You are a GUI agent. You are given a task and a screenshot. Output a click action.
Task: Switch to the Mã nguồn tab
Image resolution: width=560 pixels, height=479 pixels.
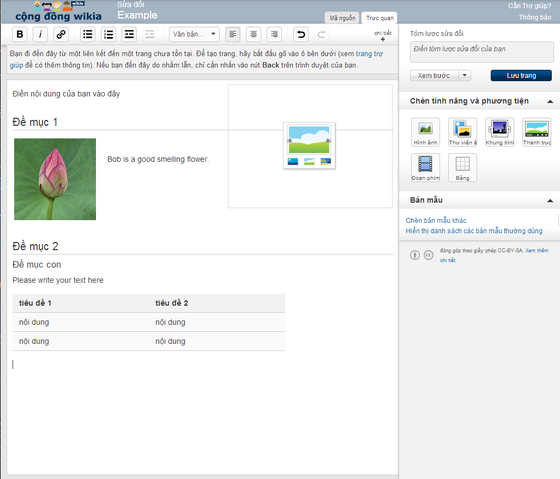coord(342,18)
